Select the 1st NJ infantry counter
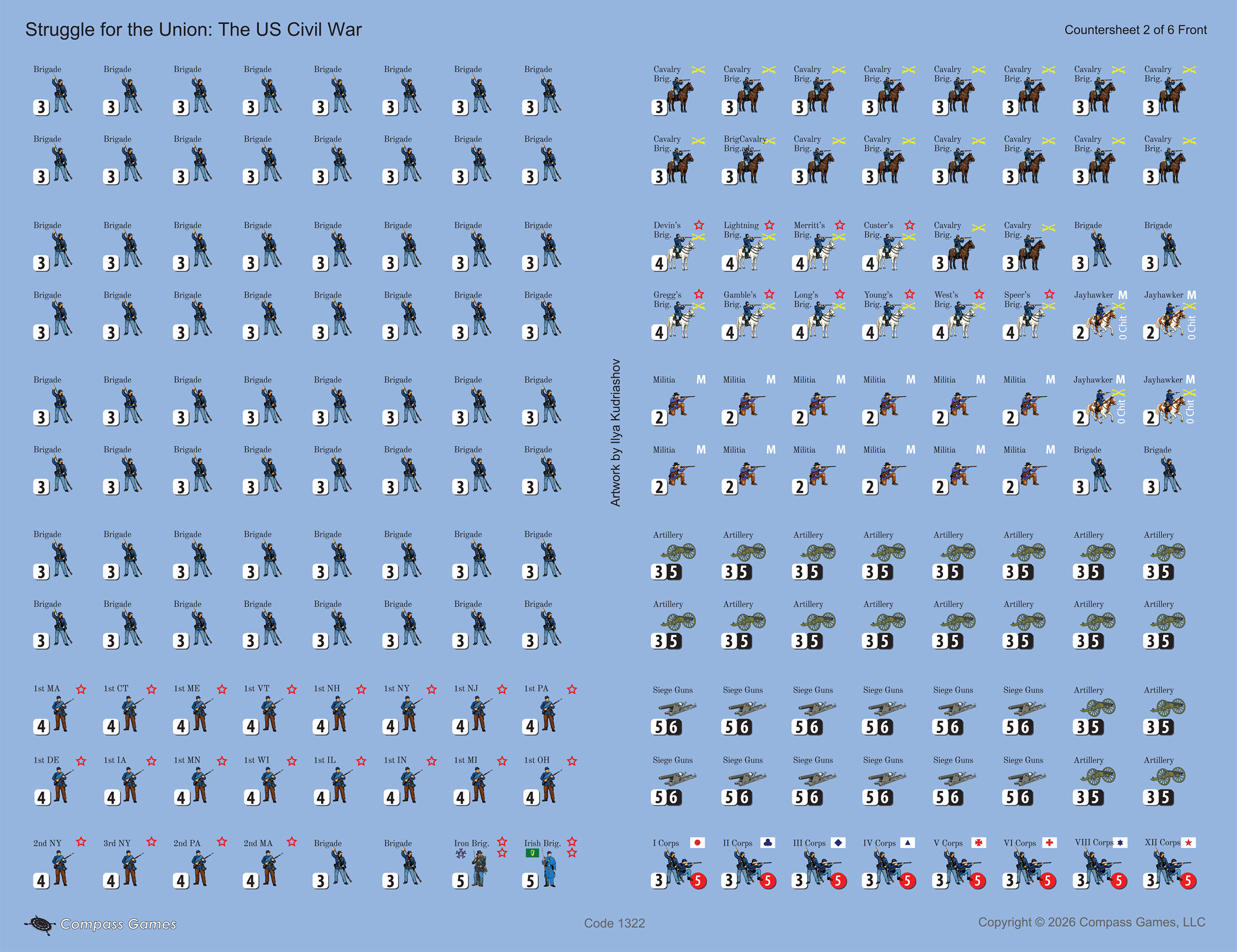The height and width of the screenshot is (952, 1237). click(480, 710)
